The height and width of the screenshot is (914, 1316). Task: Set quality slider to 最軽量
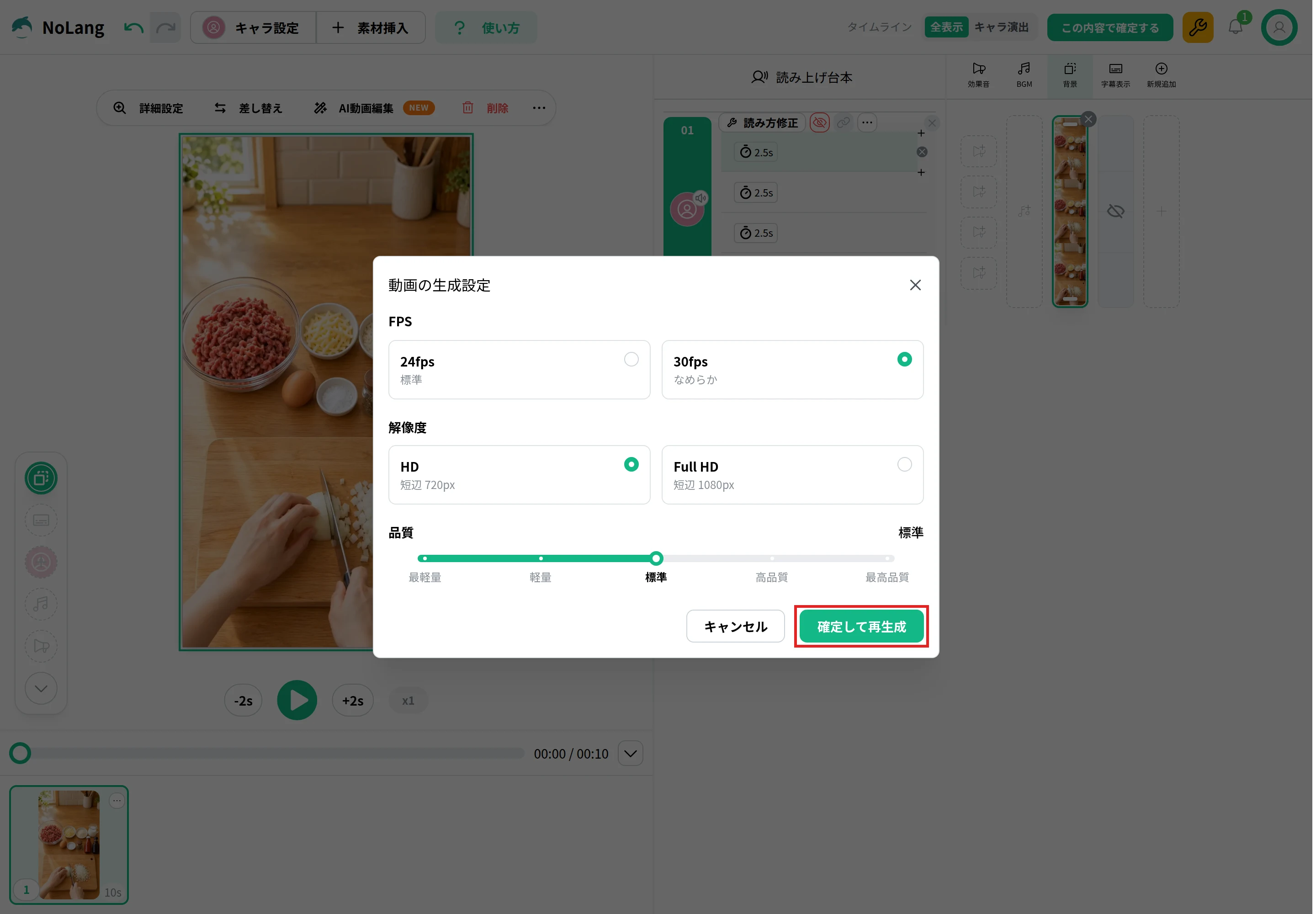coord(425,558)
